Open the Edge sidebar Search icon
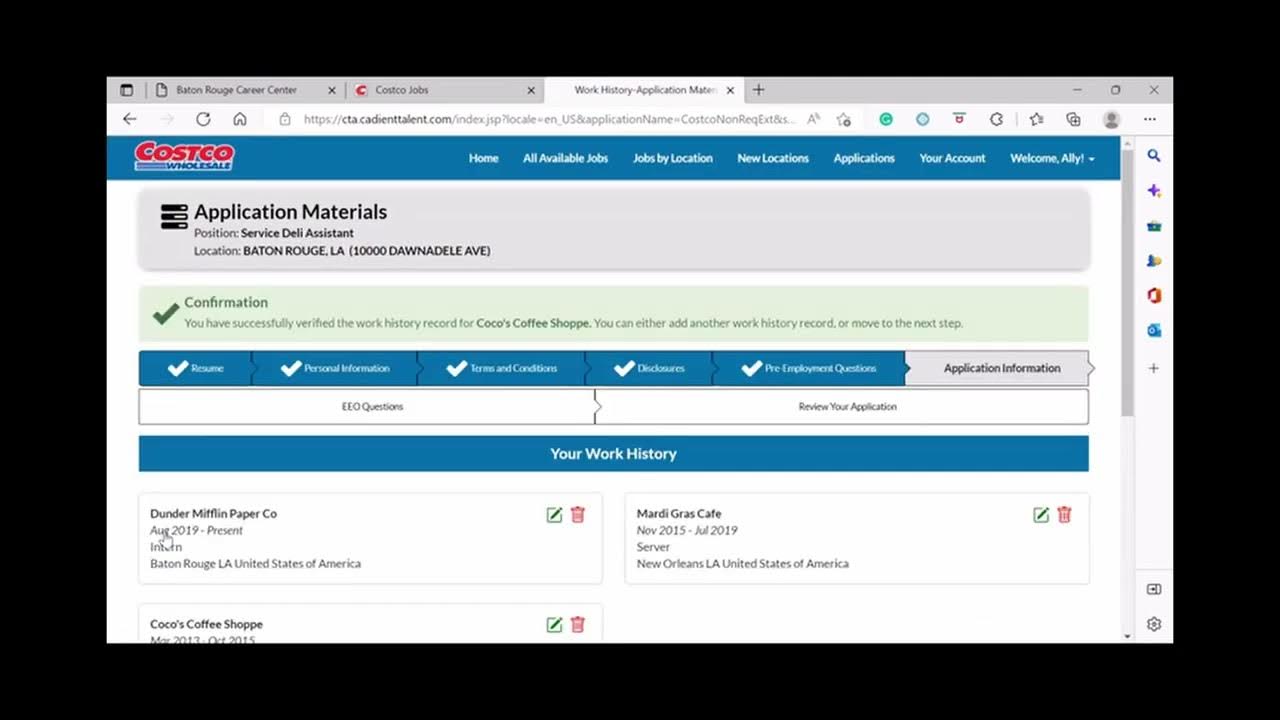1280x720 pixels. point(1154,156)
